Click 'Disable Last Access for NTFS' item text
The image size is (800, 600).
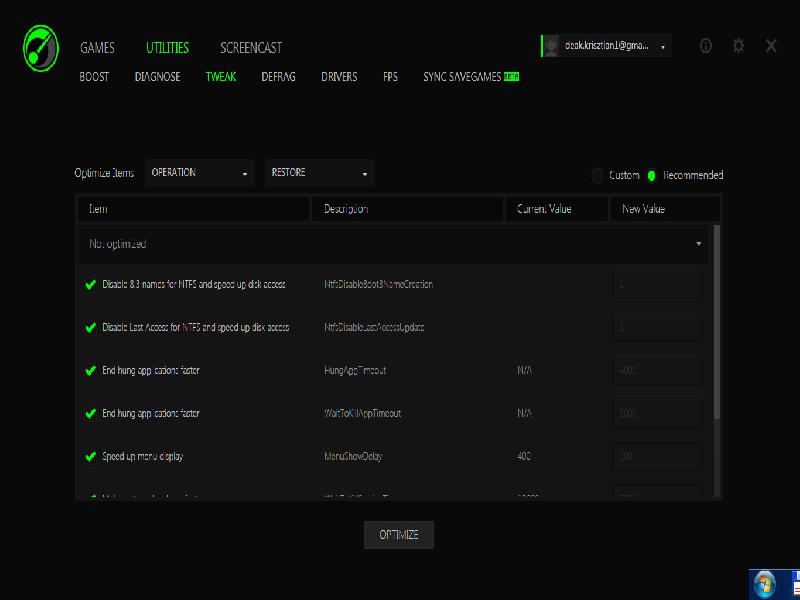tap(196, 328)
